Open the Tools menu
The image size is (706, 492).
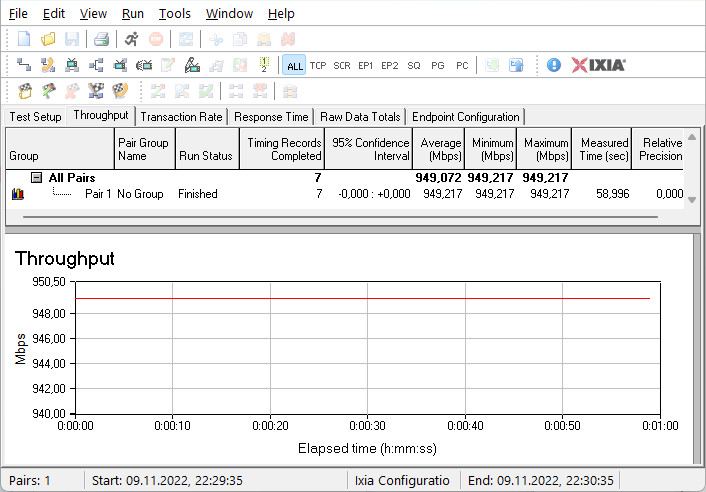[174, 14]
